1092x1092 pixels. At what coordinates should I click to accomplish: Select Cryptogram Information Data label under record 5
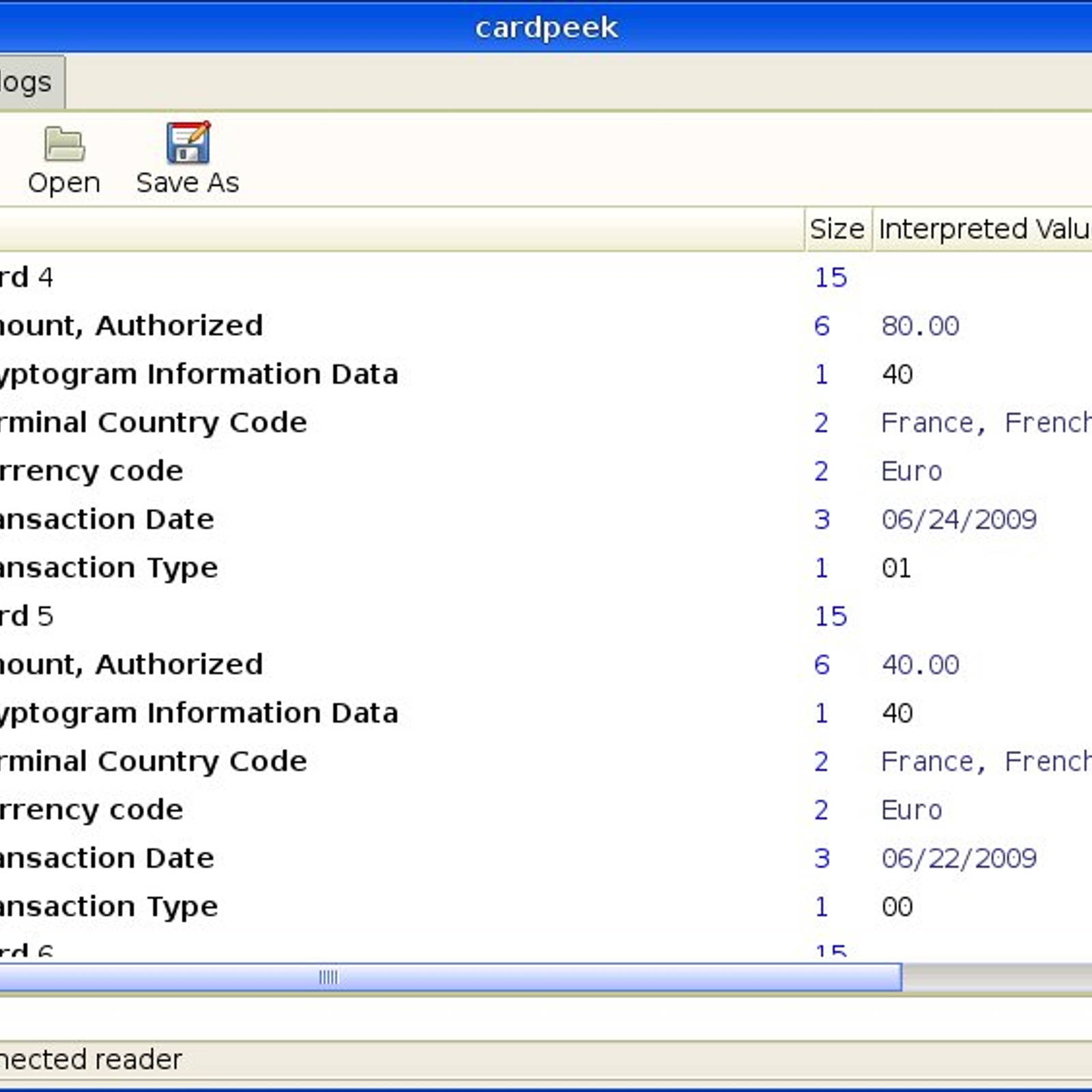199,713
